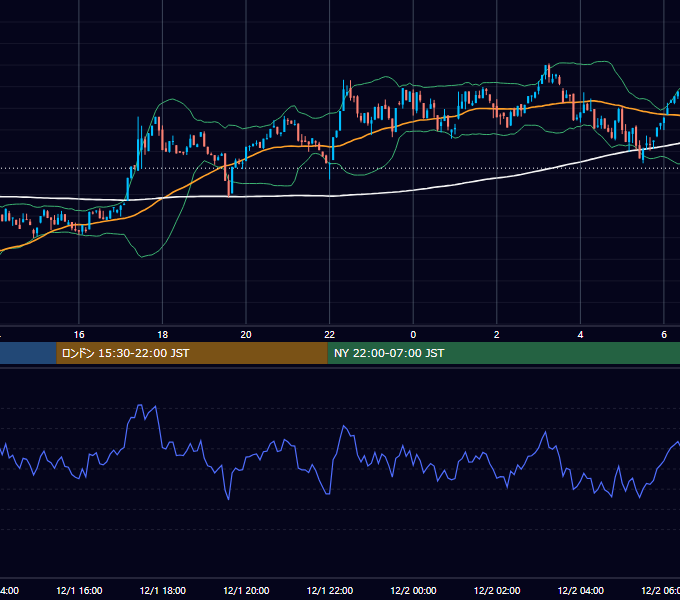Click the 12/2 02:00 date label
Image resolution: width=680 pixels, height=600 pixels.
click(497, 590)
